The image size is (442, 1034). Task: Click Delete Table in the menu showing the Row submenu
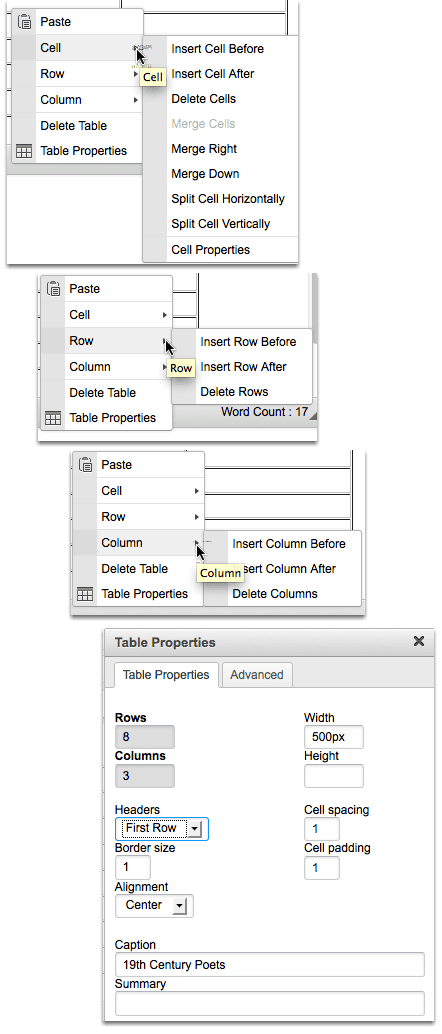102,393
